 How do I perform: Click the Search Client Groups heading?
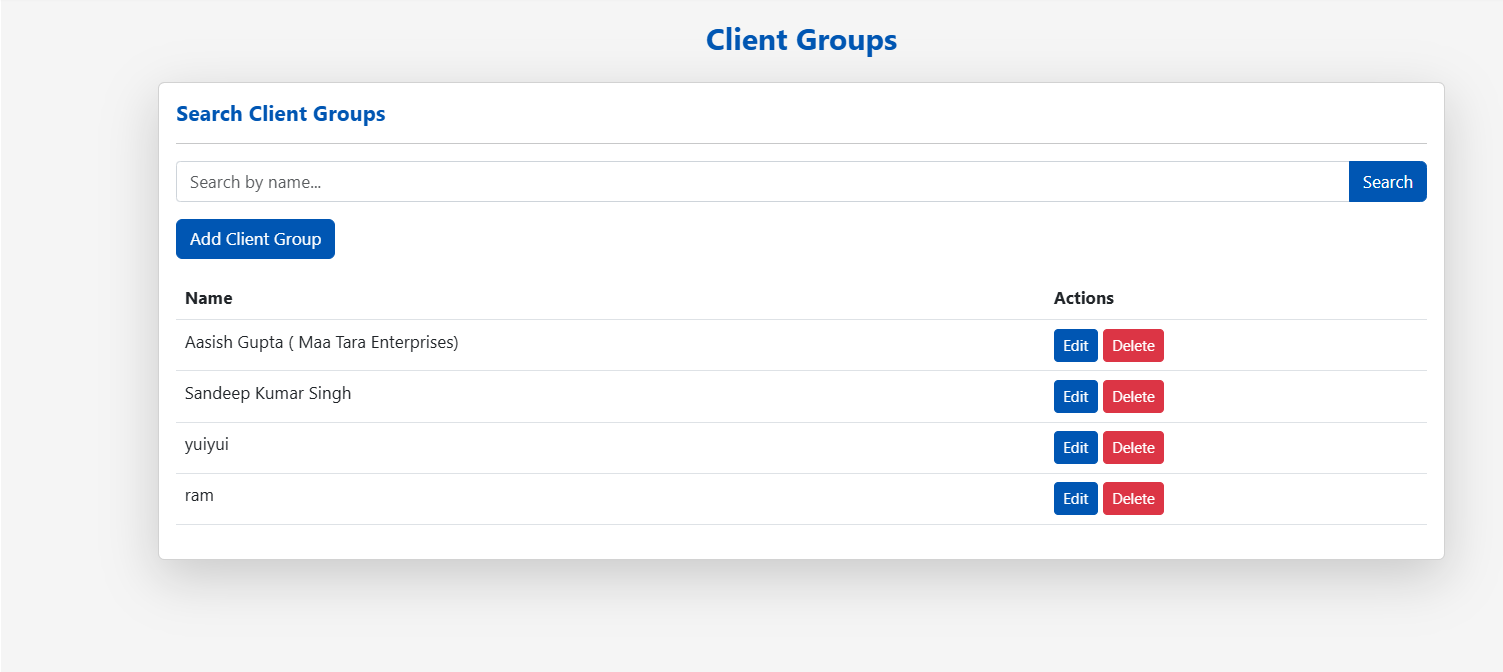point(281,113)
